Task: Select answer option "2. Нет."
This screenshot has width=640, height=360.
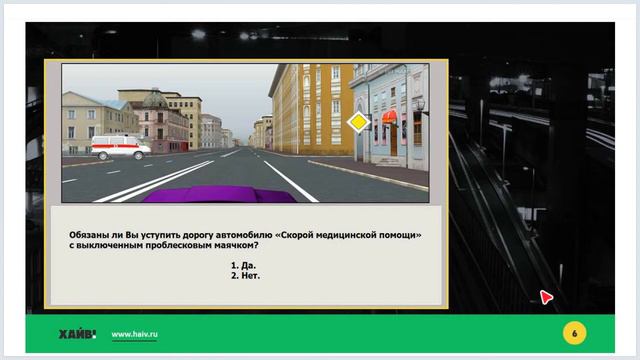Action: [x=245, y=276]
